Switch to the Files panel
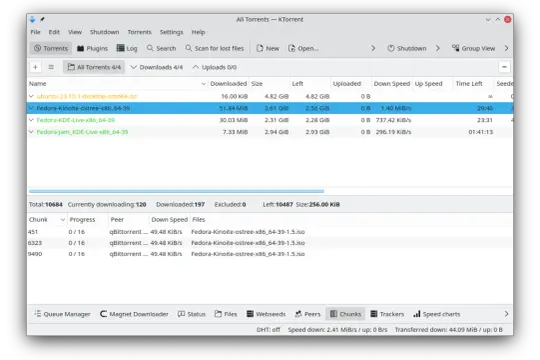The width and height of the screenshot is (540, 360). (x=226, y=314)
